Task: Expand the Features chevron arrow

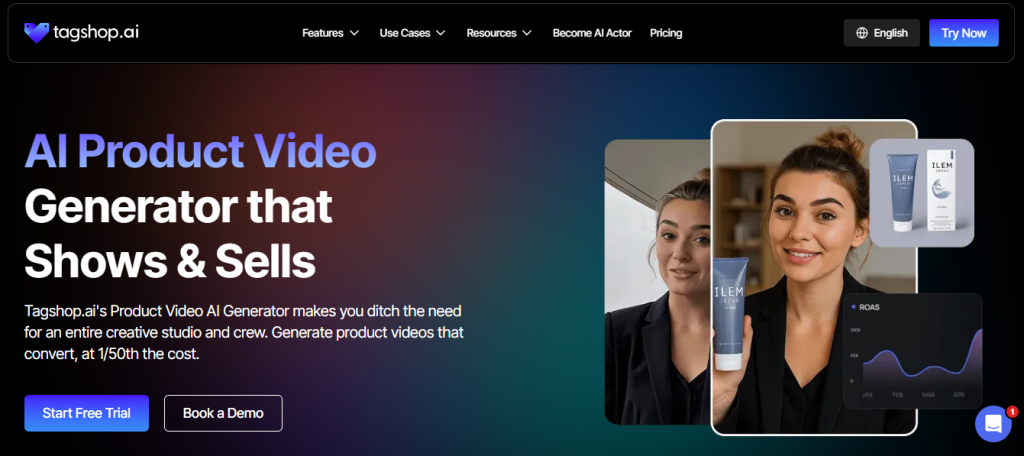Action: (354, 33)
